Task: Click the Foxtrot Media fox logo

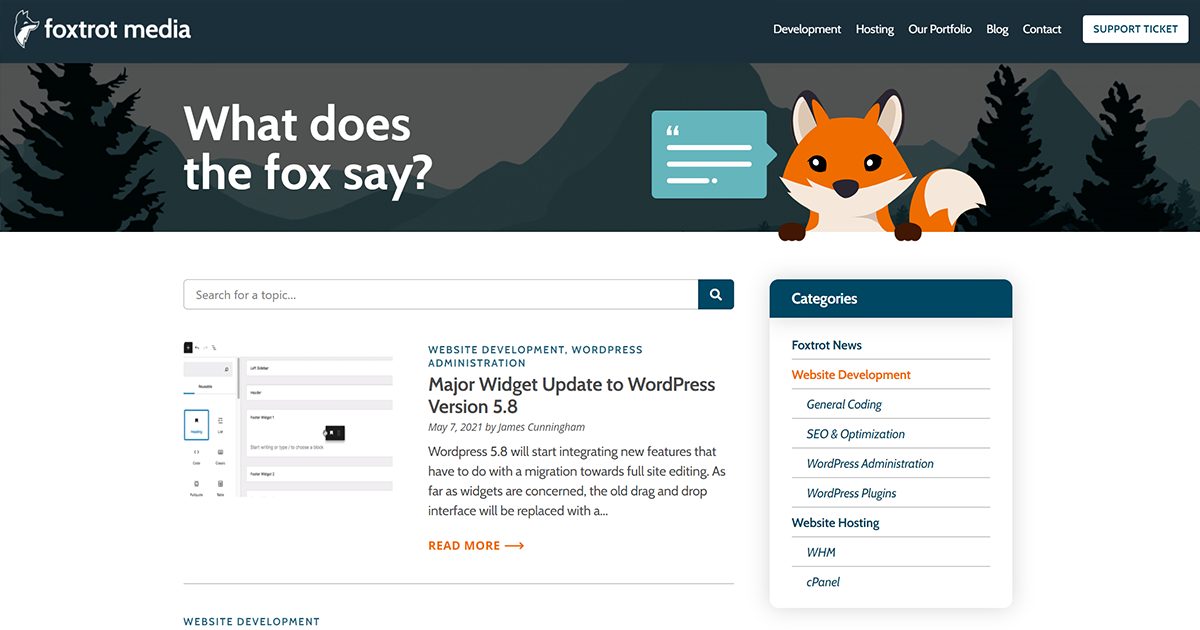Action: (27, 28)
